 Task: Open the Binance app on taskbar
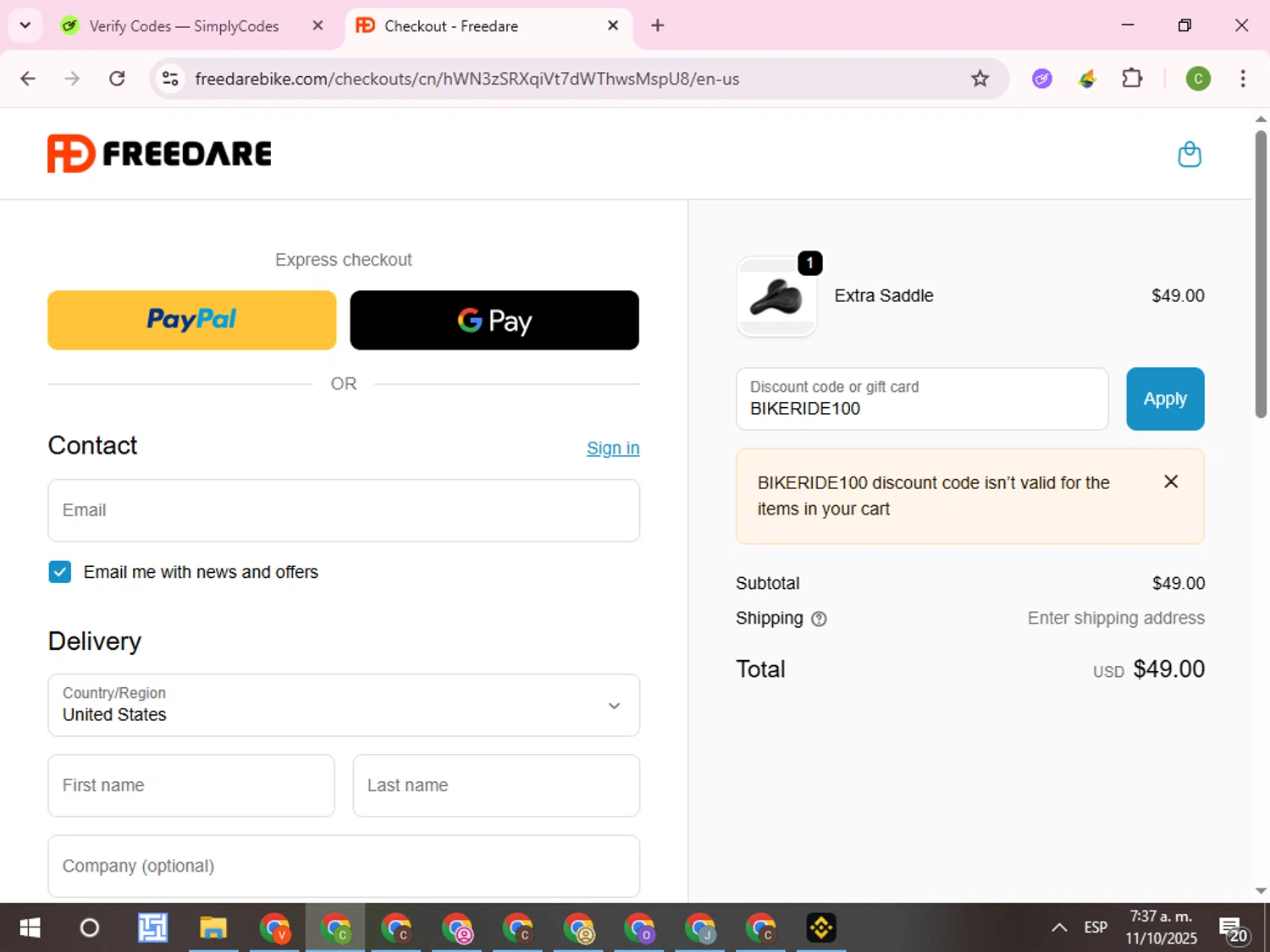coord(821,928)
